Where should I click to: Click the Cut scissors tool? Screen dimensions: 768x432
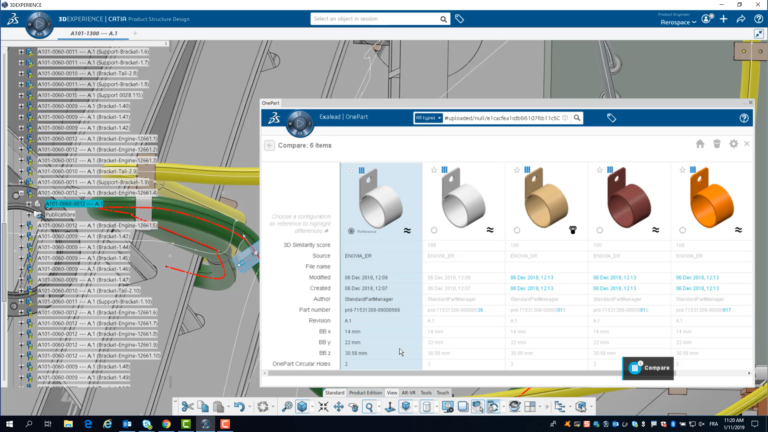187,407
